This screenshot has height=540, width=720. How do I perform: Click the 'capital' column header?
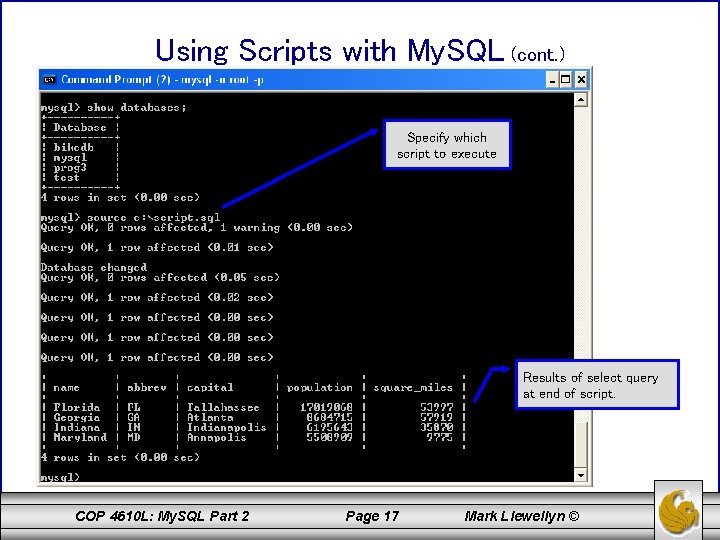click(x=210, y=388)
